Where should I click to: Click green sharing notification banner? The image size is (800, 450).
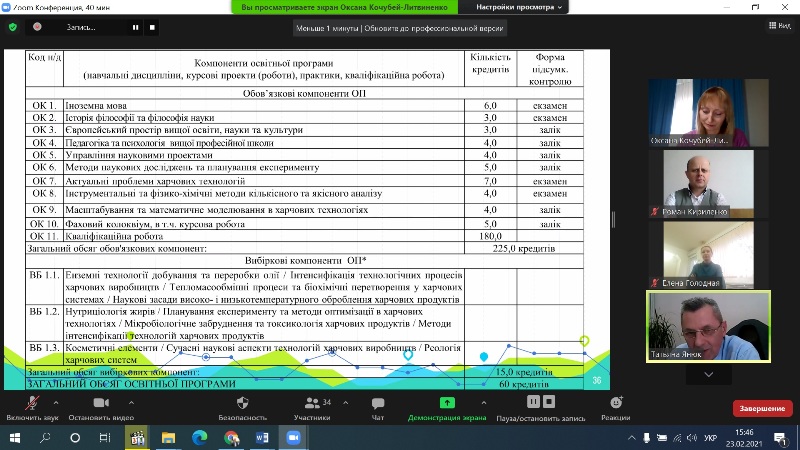(344, 7)
